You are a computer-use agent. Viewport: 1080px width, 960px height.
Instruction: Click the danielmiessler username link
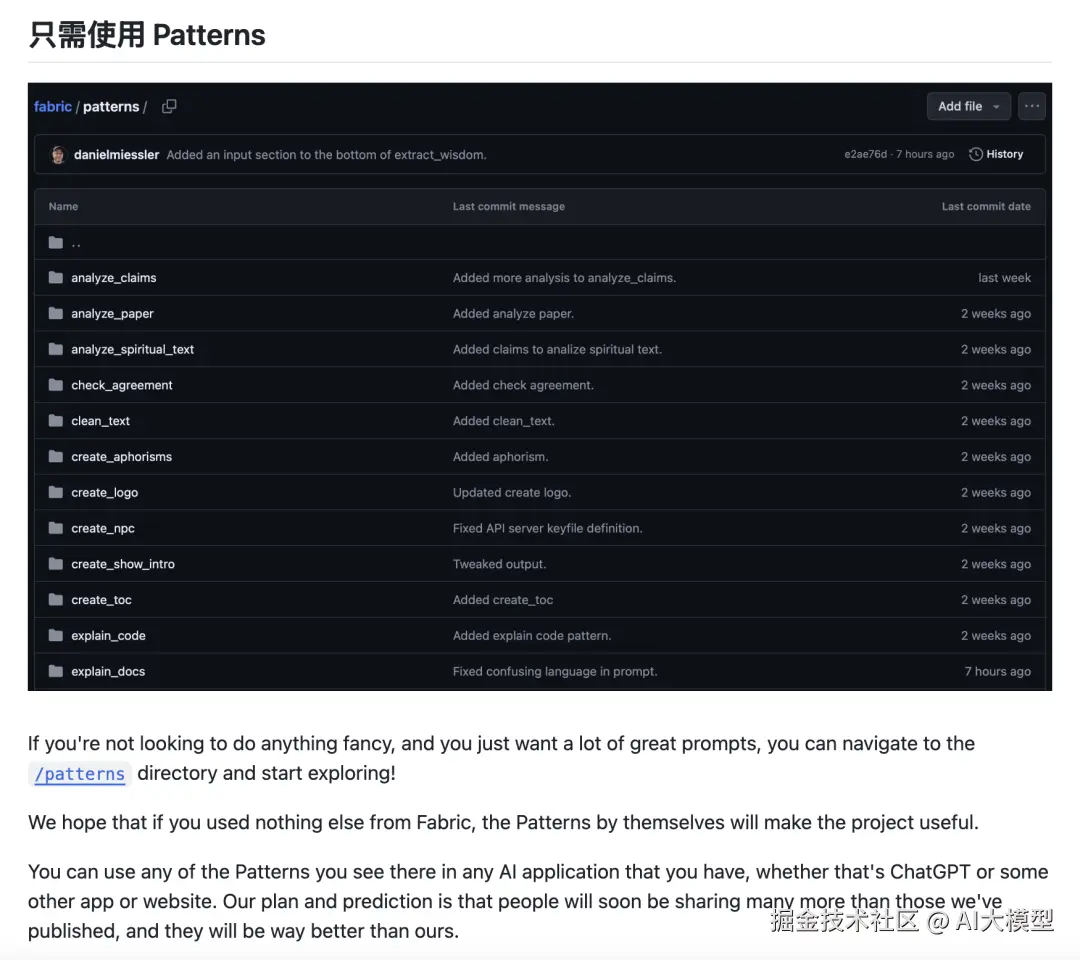coord(116,155)
